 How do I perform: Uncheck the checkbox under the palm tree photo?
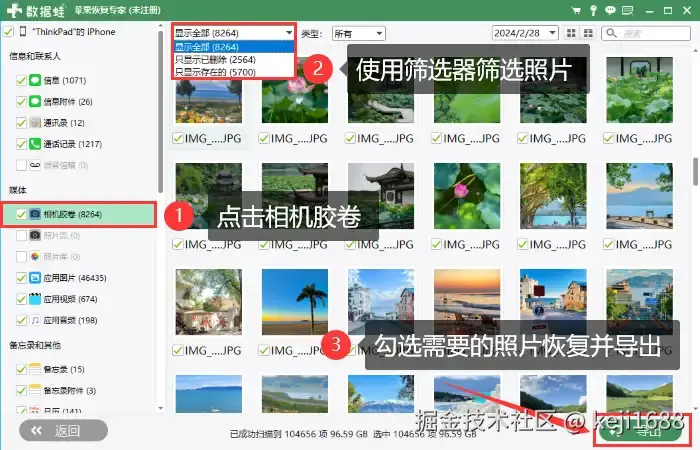(264, 350)
